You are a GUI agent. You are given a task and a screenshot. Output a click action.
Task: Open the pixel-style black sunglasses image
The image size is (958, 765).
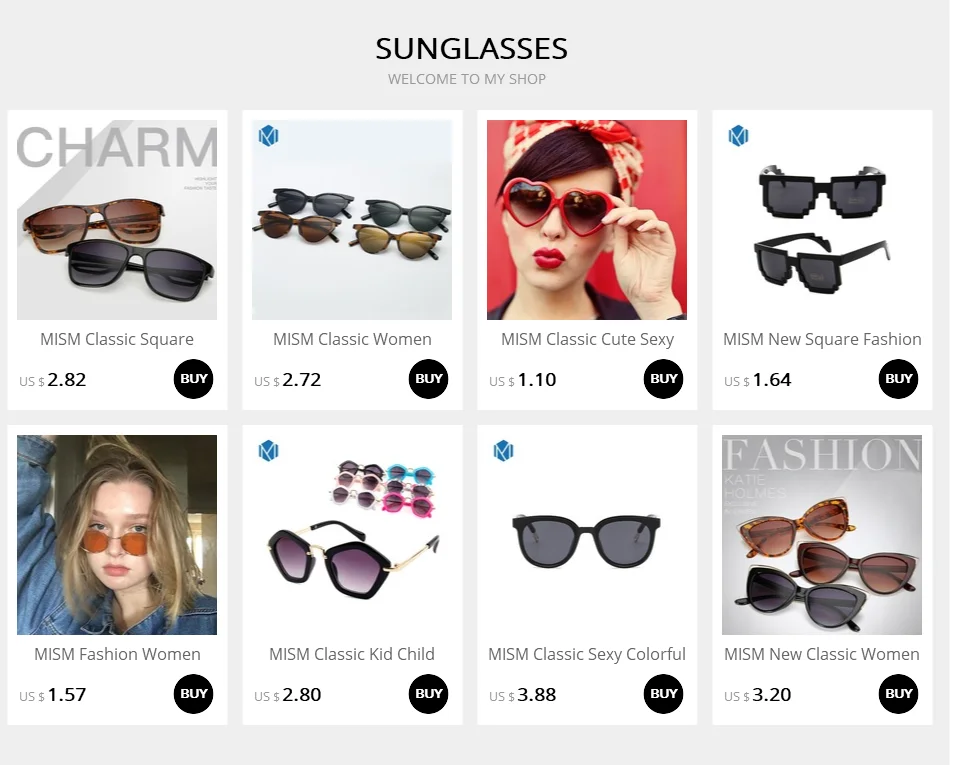coord(822,219)
